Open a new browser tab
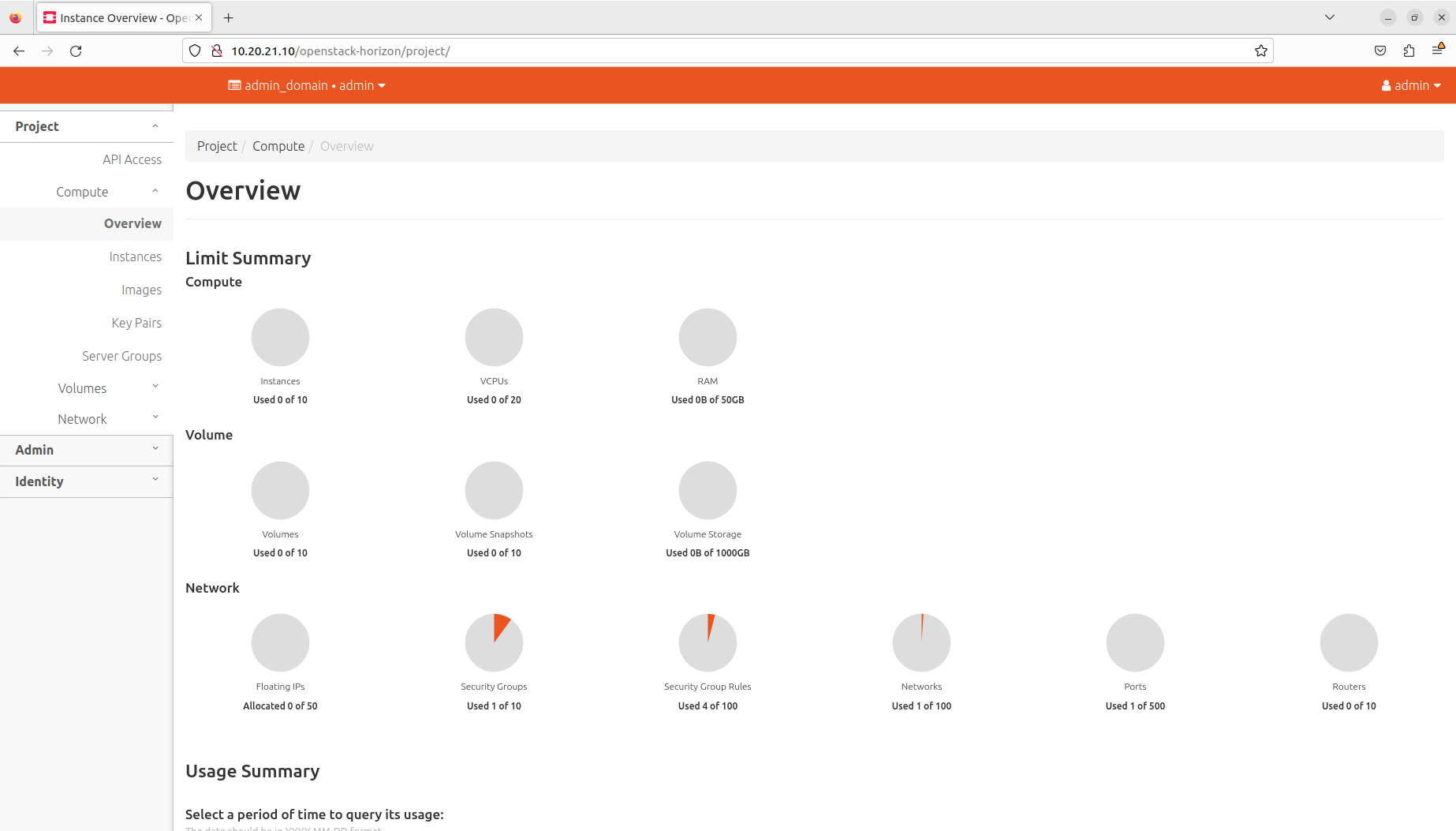The height and width of the screenshot is (831, 1456). [x=229, y=17]
